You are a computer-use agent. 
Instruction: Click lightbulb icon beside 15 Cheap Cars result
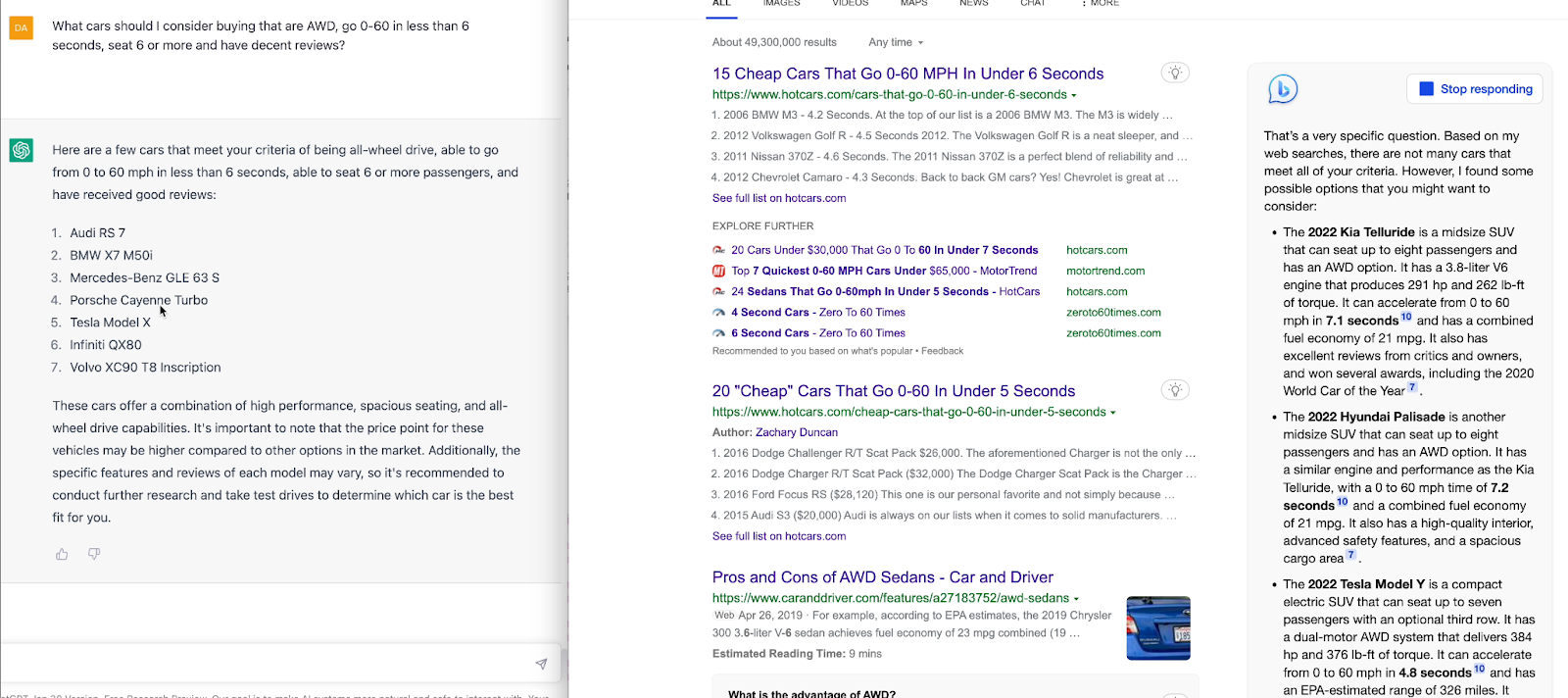click(1175, 73)
